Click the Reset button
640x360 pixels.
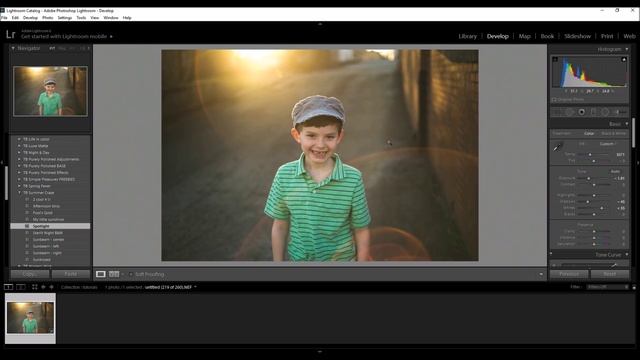(610, 274)
